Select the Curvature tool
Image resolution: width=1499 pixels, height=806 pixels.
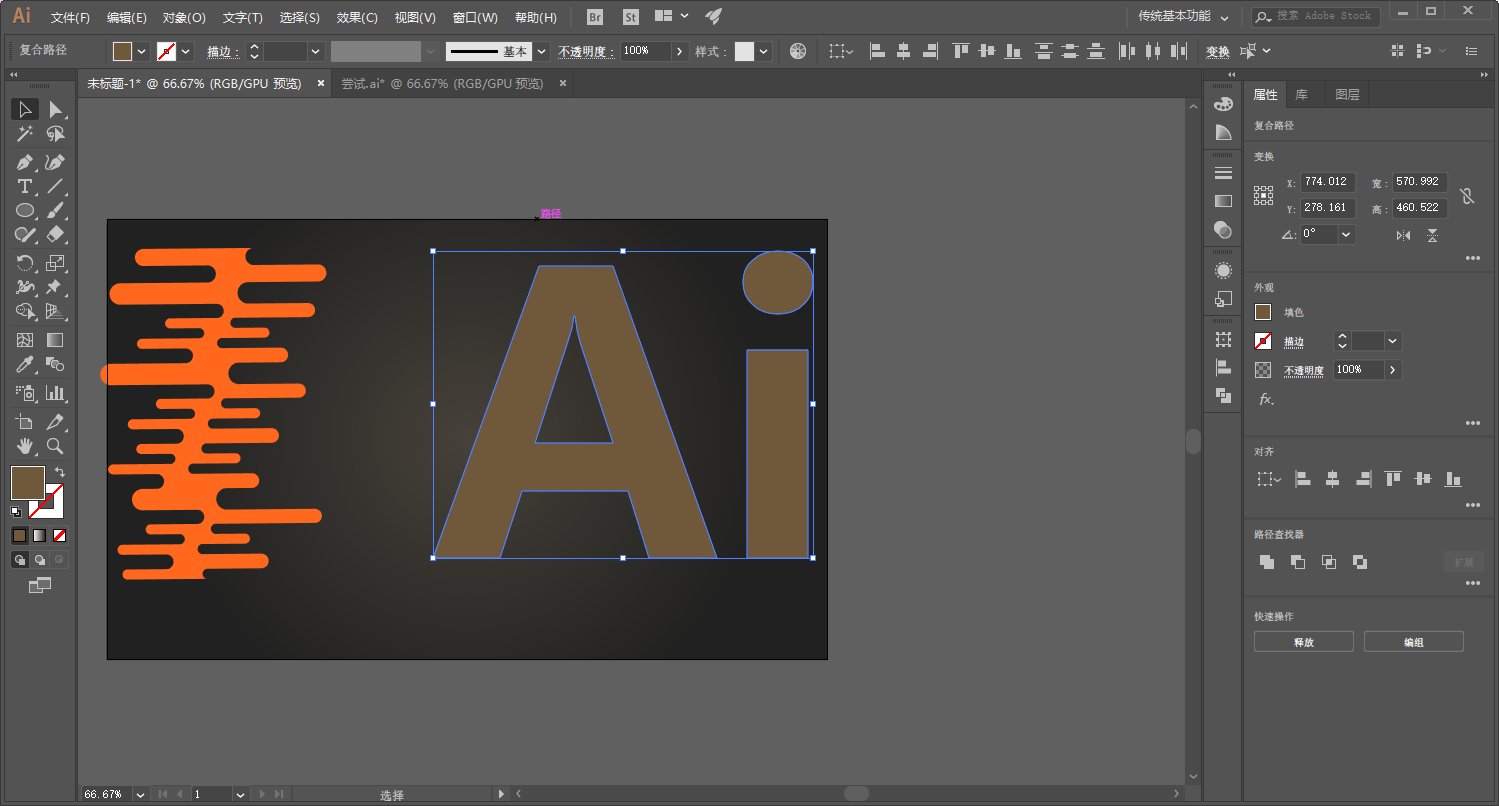[x=55, y=162]
